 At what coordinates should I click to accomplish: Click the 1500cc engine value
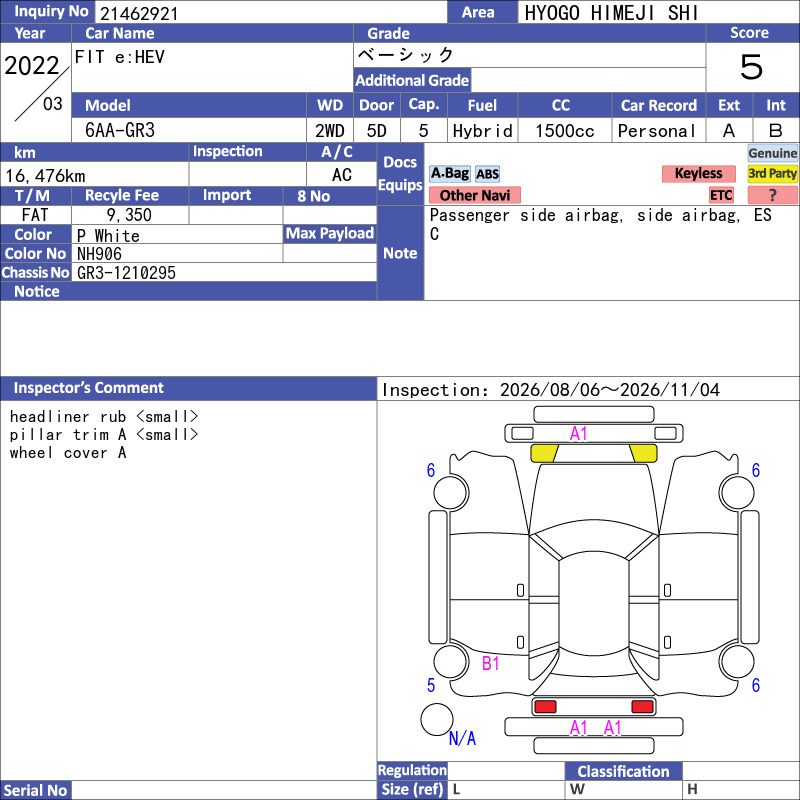[x=565, y=131]
